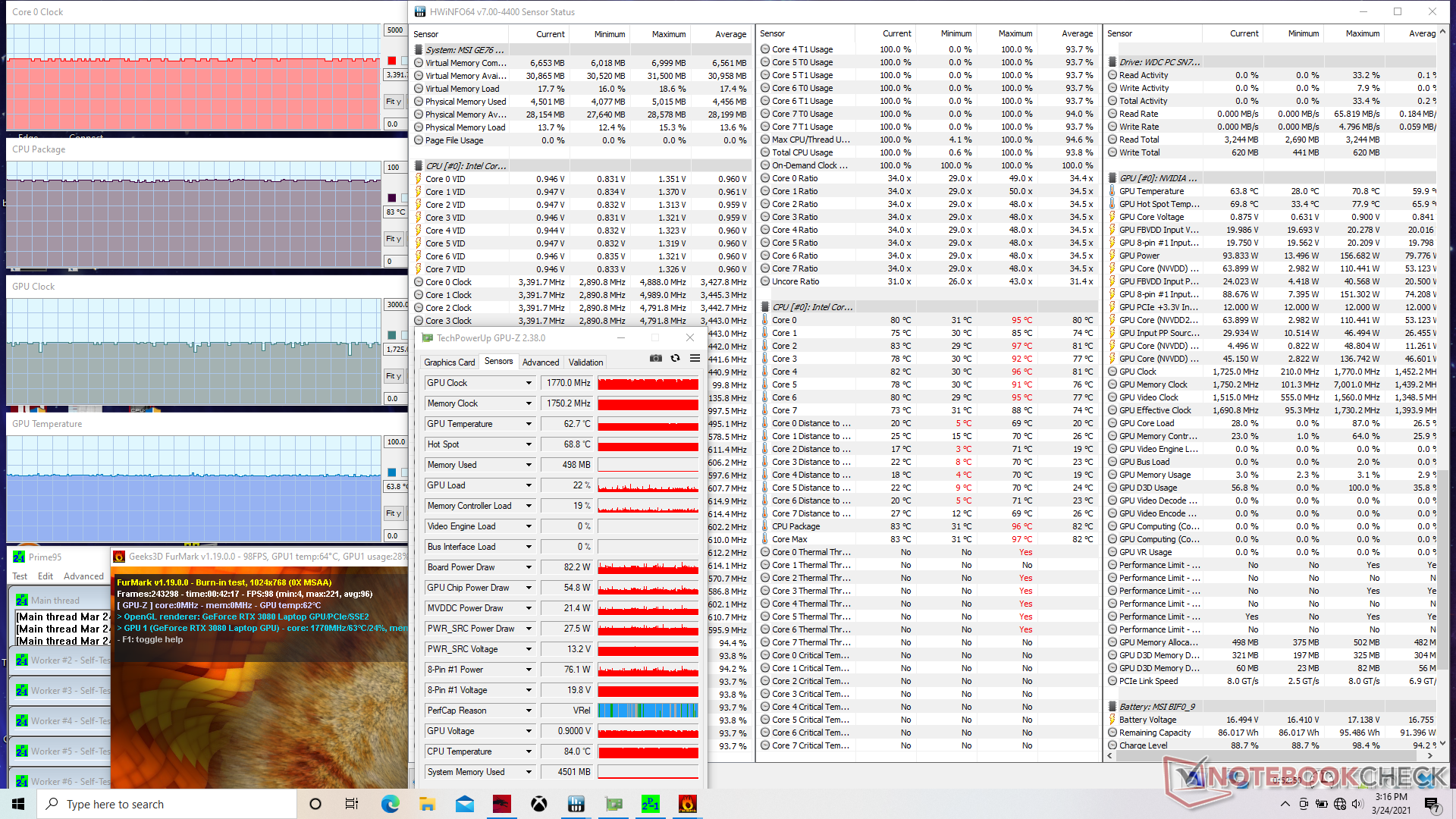Open the System Memory Used dropdown
The height and width of the screenshot is (819, 1456).
coord(529,772)
